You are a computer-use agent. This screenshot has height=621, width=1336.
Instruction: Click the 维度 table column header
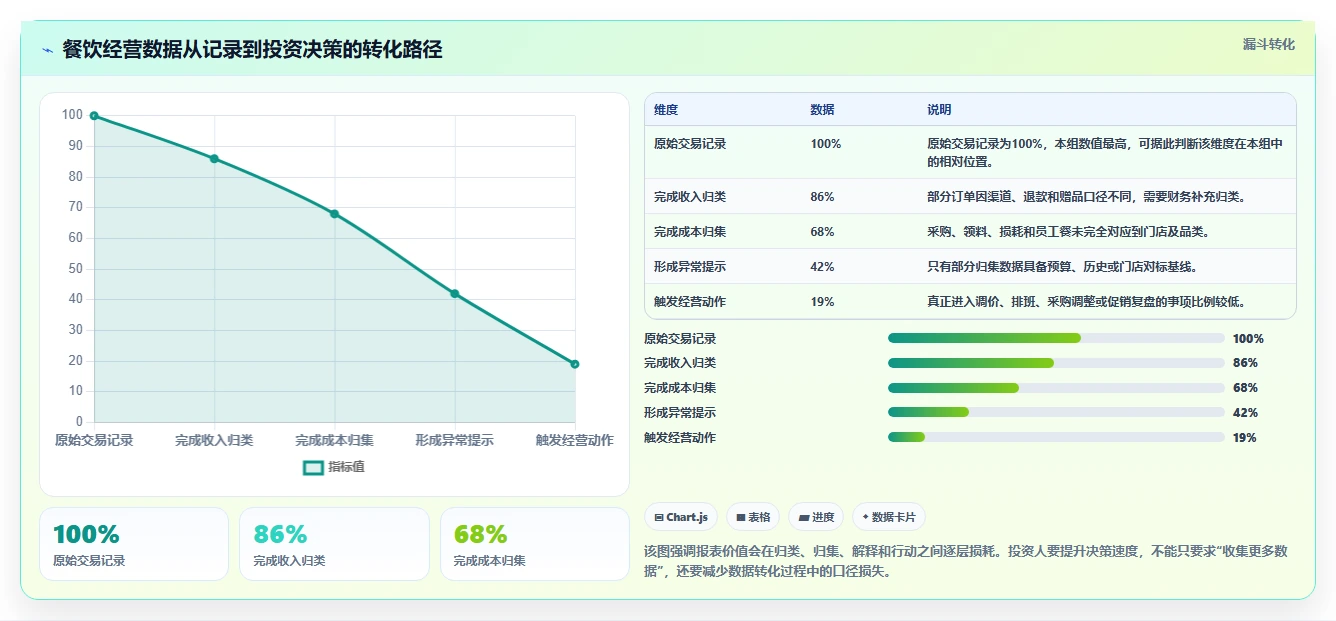coord(666,110)
